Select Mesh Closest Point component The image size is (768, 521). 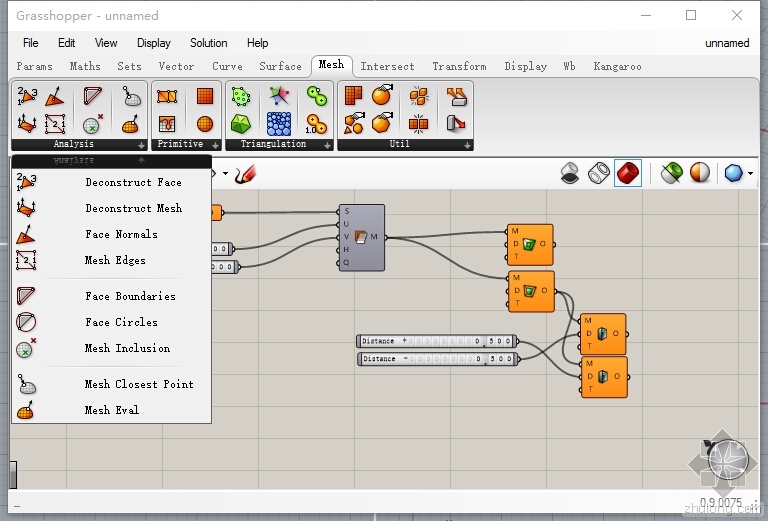pyautogui.click(x=138, y=384)
